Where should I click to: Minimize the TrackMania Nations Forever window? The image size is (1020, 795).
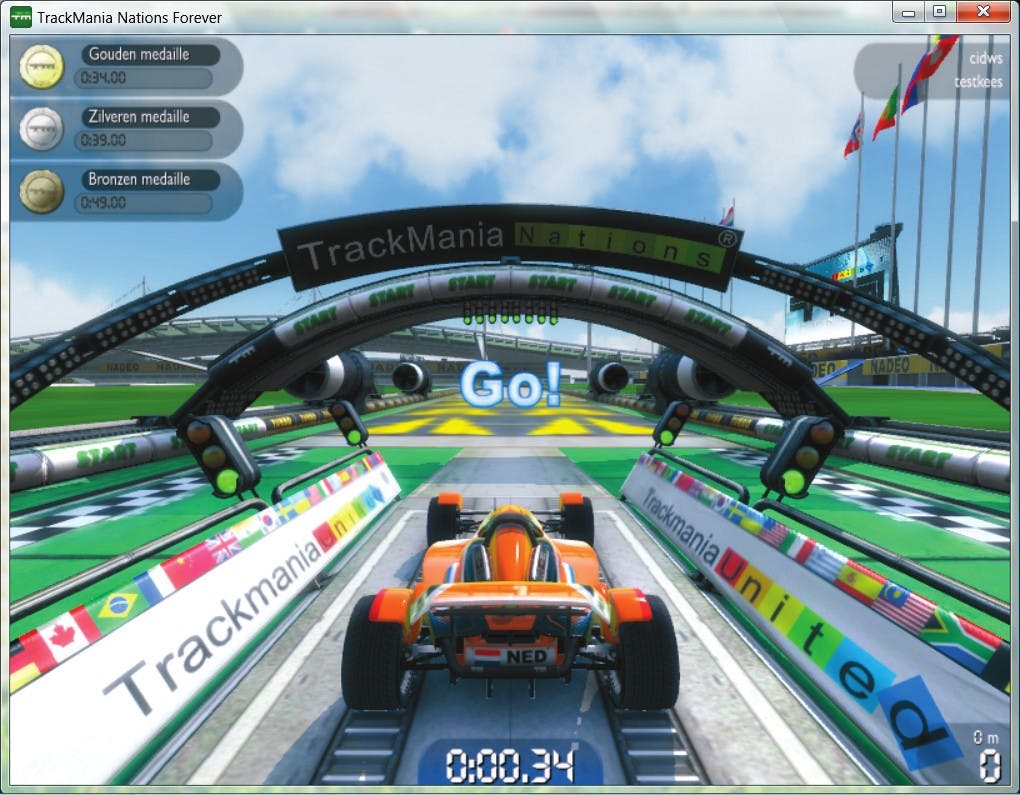pyautogui.click(x=909, y=12)
